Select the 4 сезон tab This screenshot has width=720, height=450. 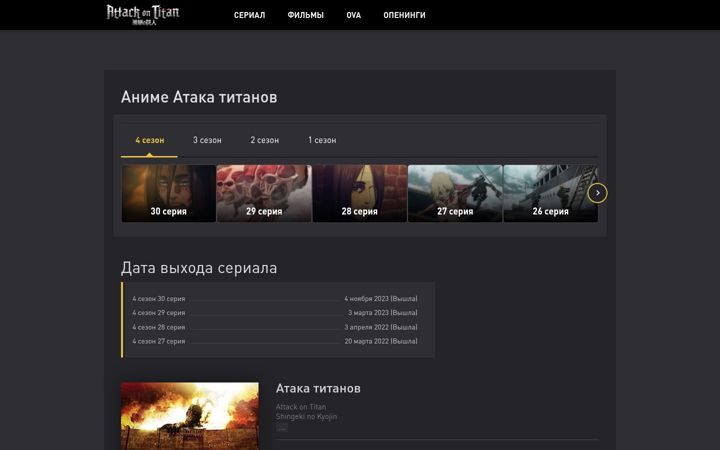pyautogui.click(x=150, y=140)
